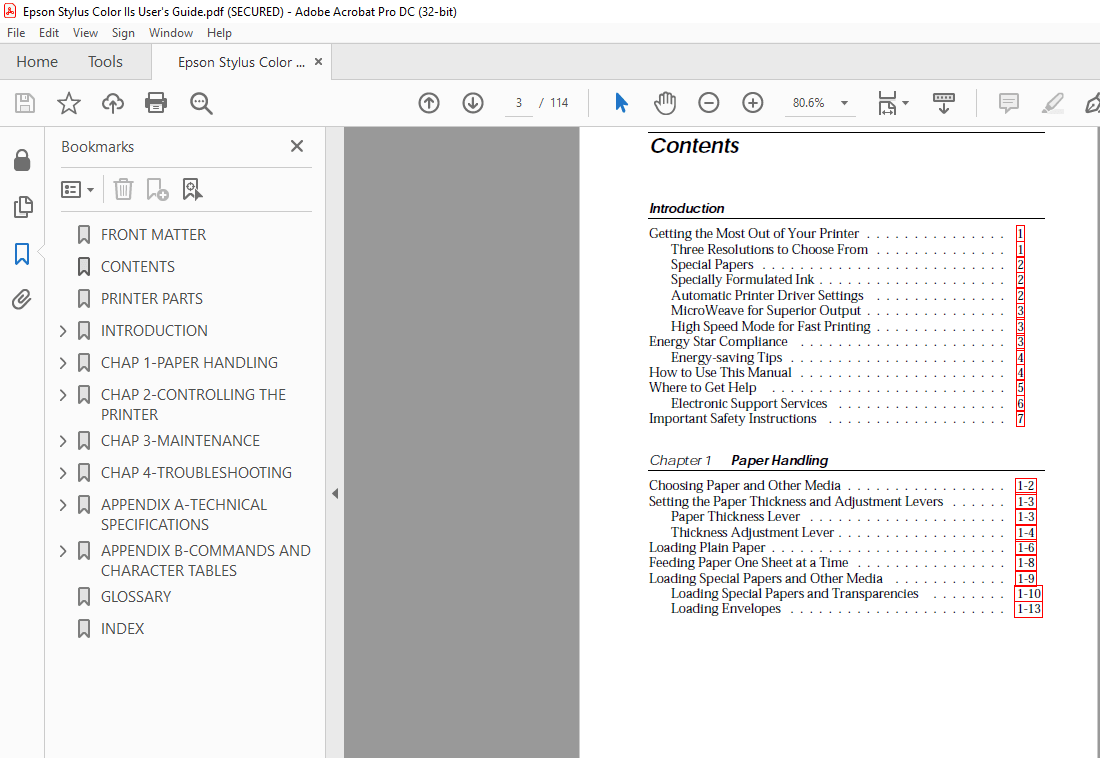Close the Epson Stylus Color document tab
Viewport: 1100px width, 758px height.
pyautogui.click(x=318, y=62)
